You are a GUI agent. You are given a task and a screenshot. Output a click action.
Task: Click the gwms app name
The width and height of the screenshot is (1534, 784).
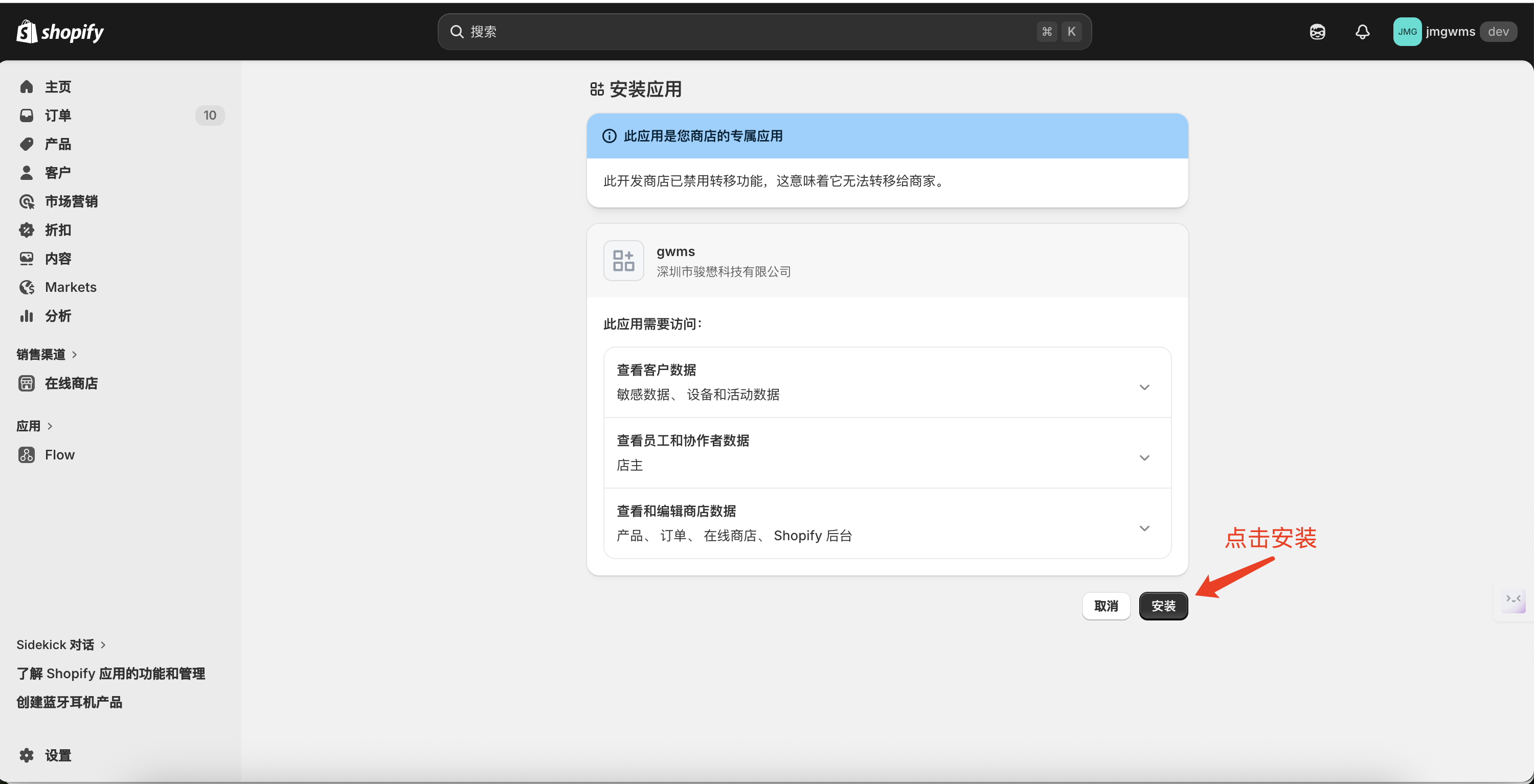point(675,252)
